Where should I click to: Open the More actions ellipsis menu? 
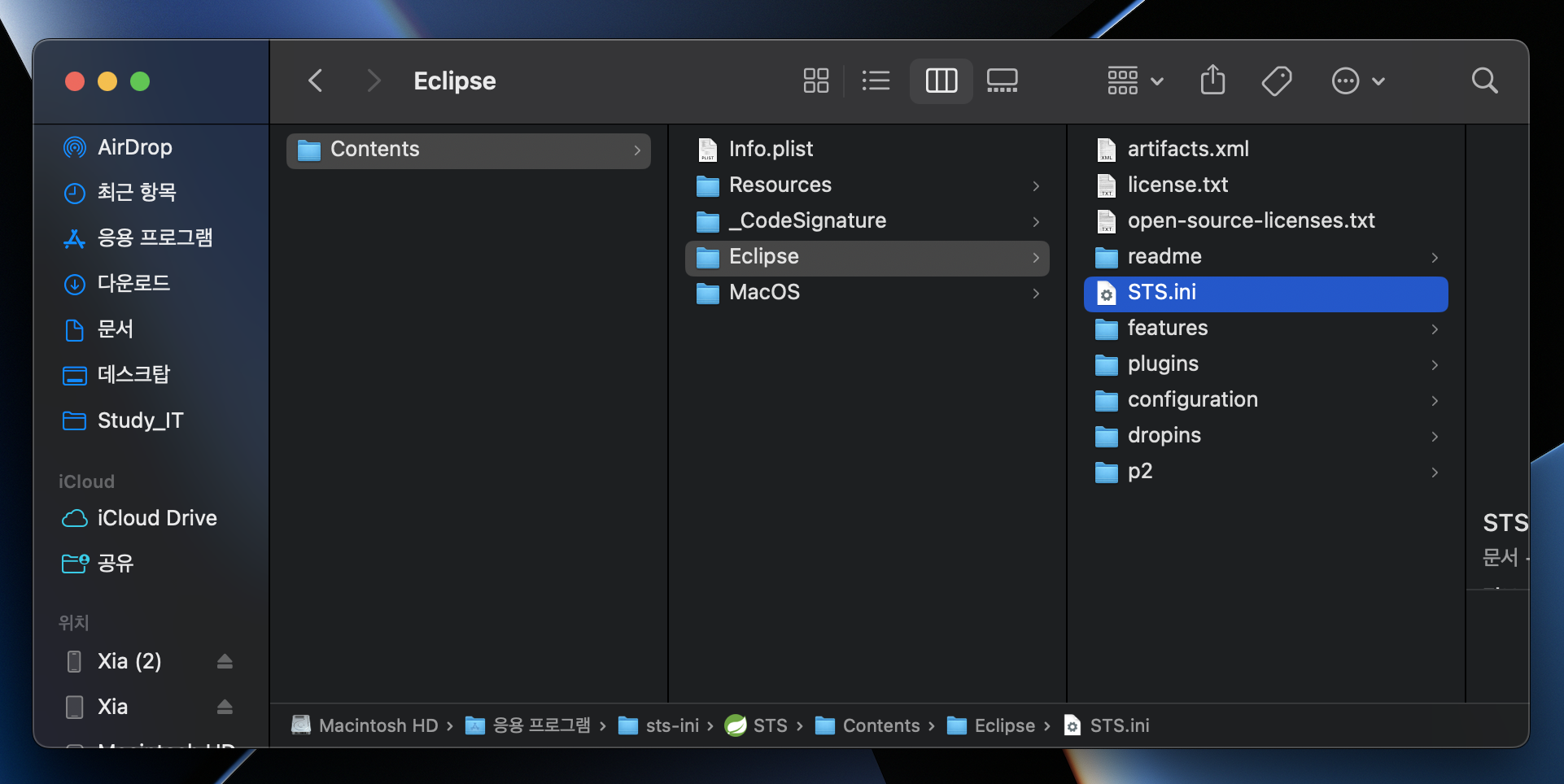(x=1357, y=81)
